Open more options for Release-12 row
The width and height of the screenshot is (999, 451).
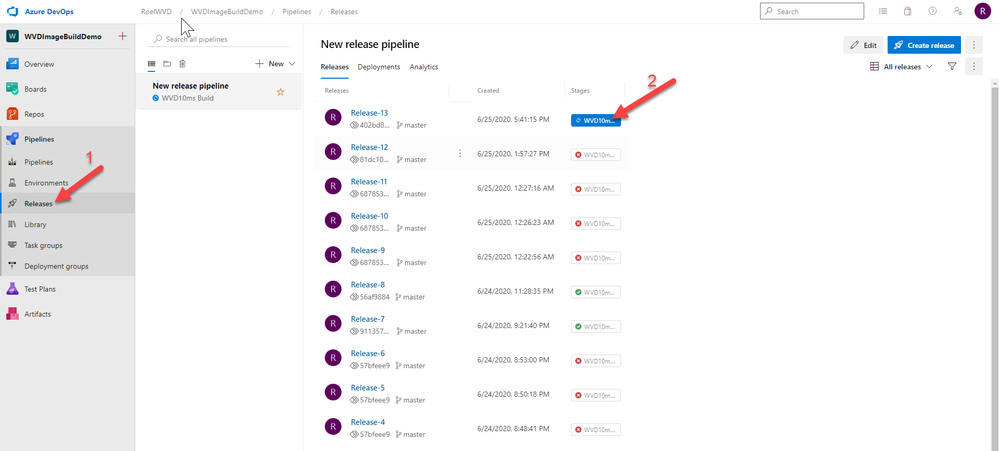[x=459, y=154]
